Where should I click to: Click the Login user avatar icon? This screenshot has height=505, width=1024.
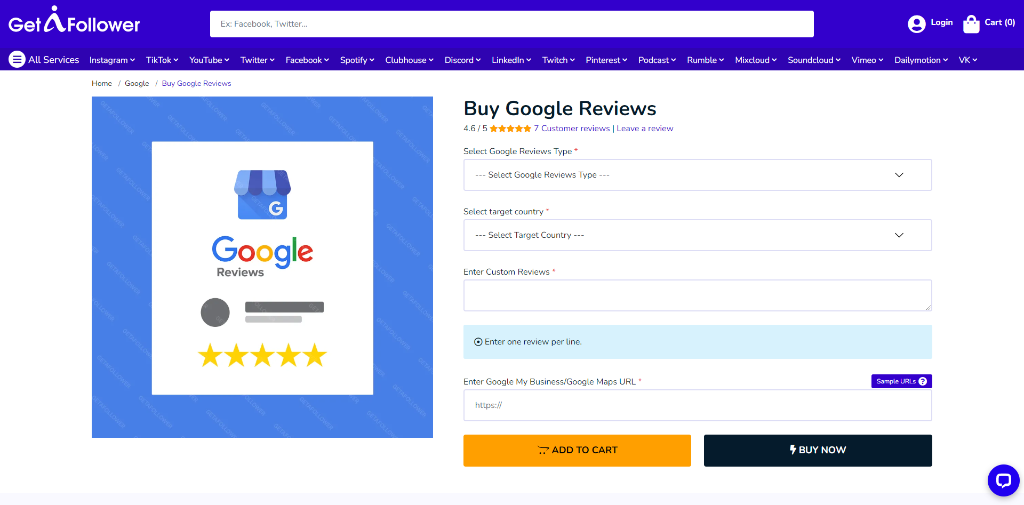coord(917,24)
